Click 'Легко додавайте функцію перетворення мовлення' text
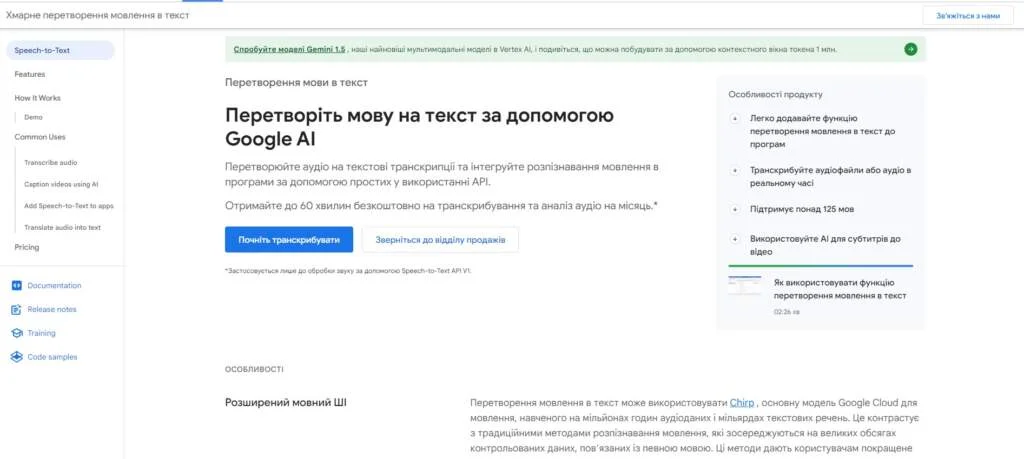The height and width of the screenshot is (459, 1024). point(822,131)
